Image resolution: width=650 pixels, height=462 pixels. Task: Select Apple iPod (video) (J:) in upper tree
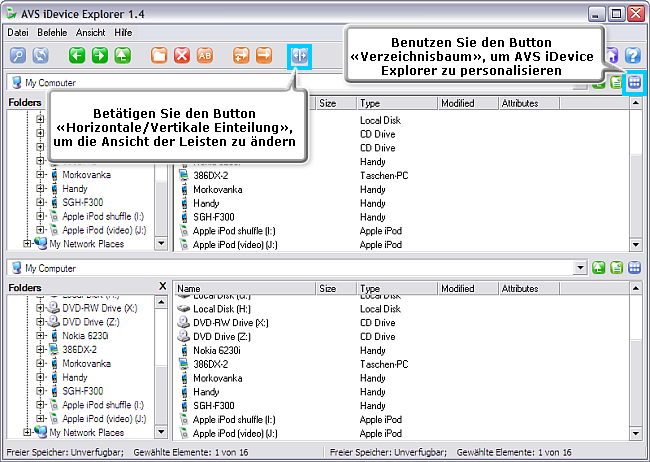(104, 230)
